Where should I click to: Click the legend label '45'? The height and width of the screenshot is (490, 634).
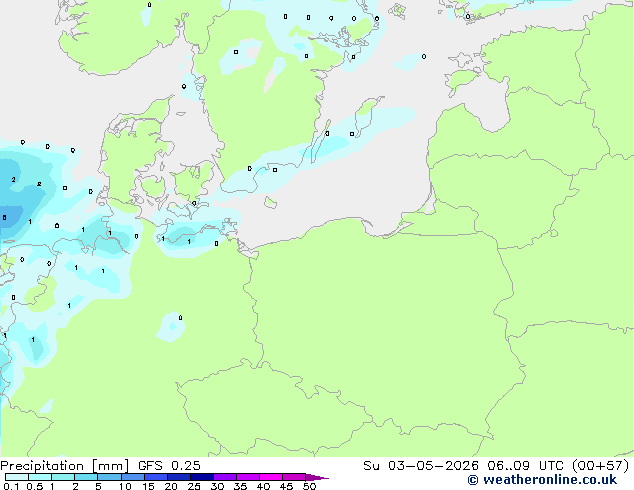pos(286,486)
